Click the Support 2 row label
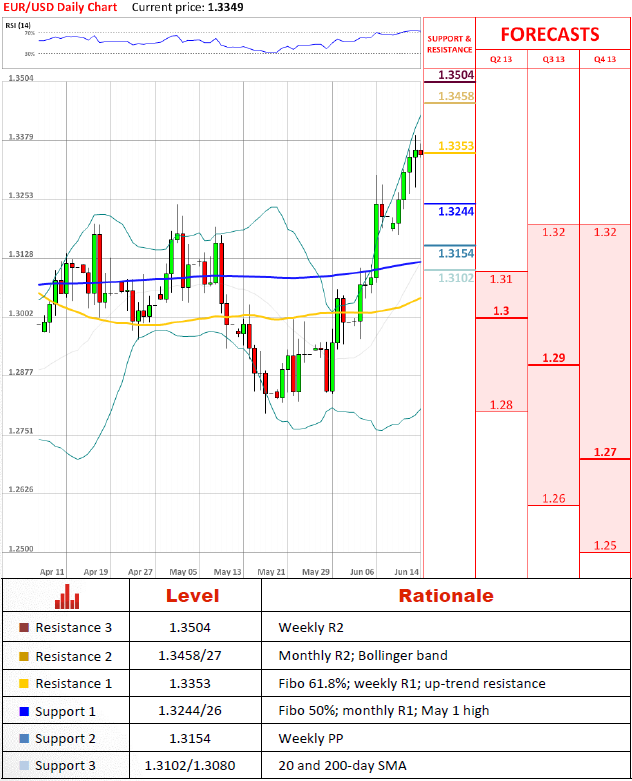The height and width of the screenshot is (781, 632). coord(65,739)
